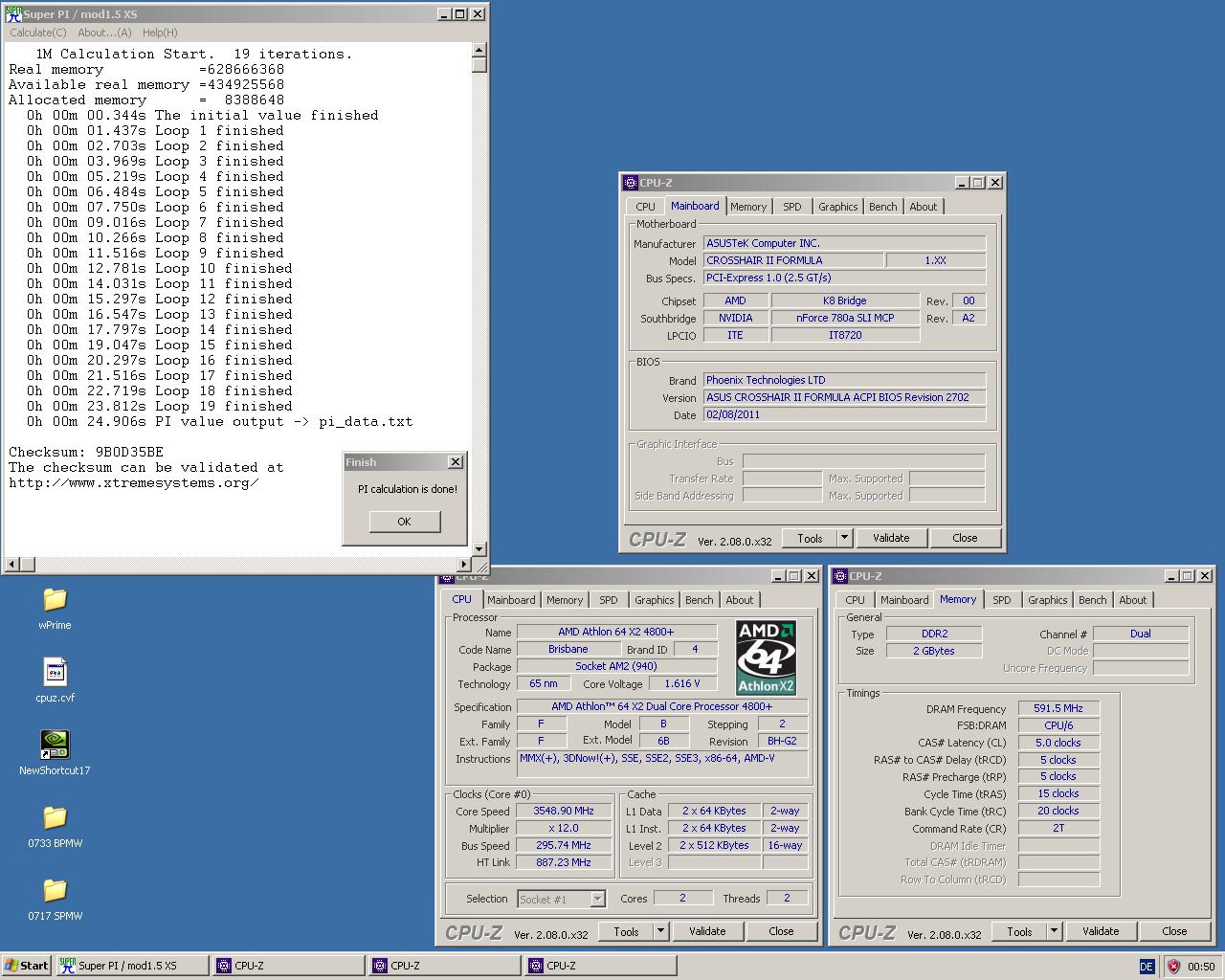Click the HT Link 887.23 MHz value
Image resolution: width=1225 pixels, height=980 pixels.
[564, 862]
